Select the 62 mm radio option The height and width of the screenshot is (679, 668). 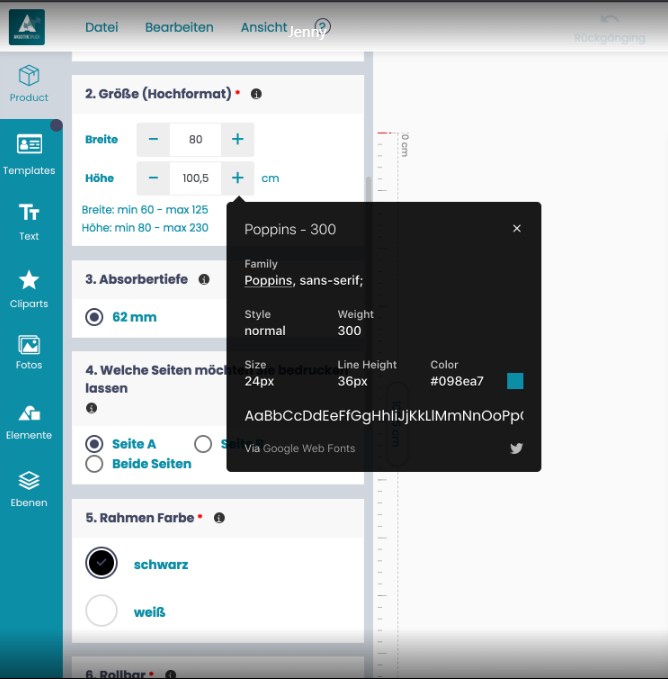pyautogui.click(x=94, y=317)
